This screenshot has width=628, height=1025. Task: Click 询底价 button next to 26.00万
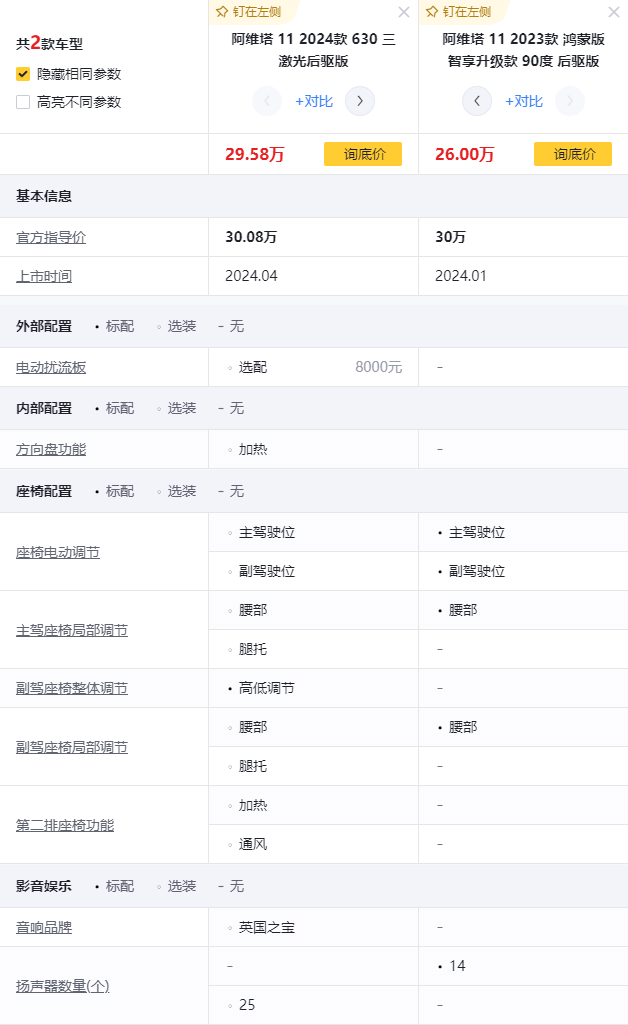[573, 154]
